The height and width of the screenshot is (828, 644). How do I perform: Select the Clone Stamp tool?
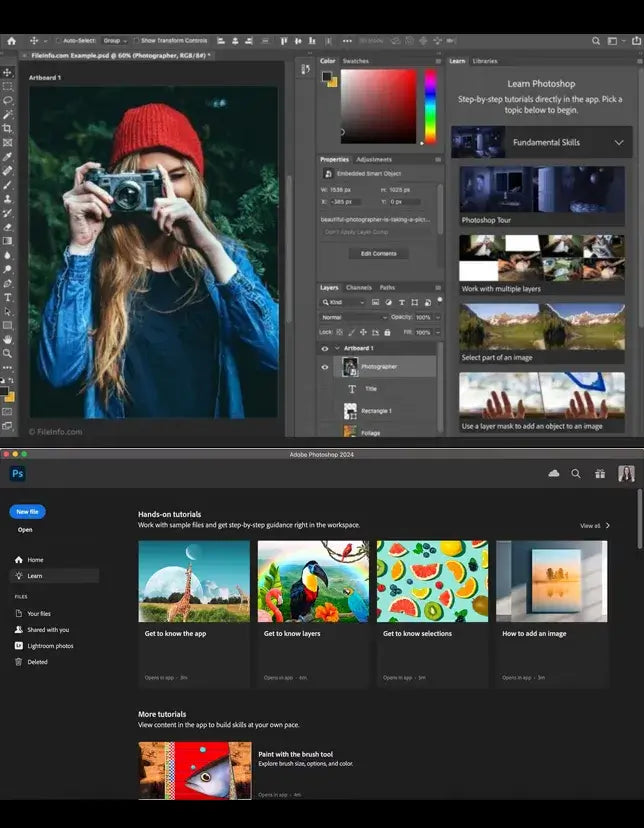(x=7, y=199)
